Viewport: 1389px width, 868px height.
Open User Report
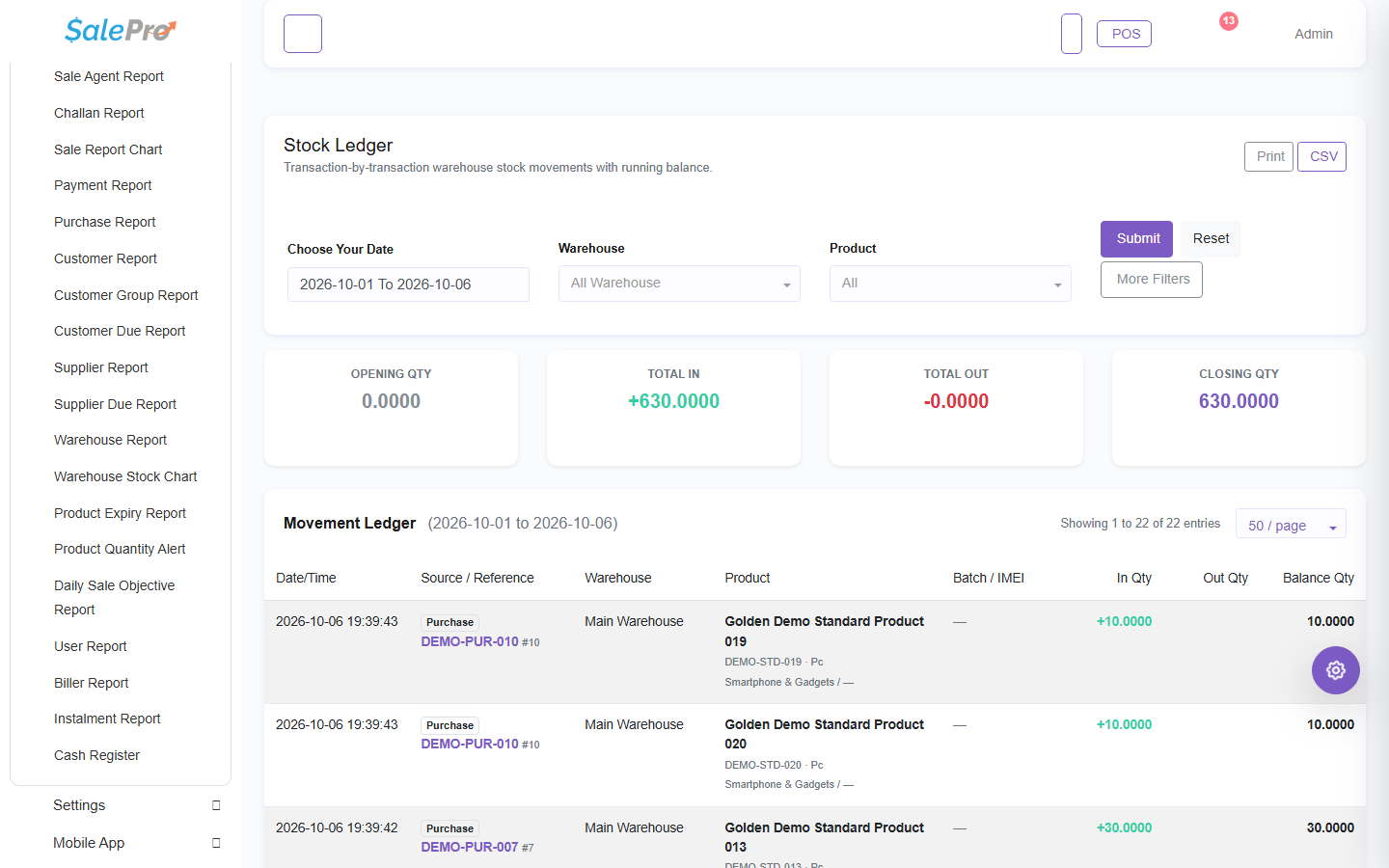91,646
